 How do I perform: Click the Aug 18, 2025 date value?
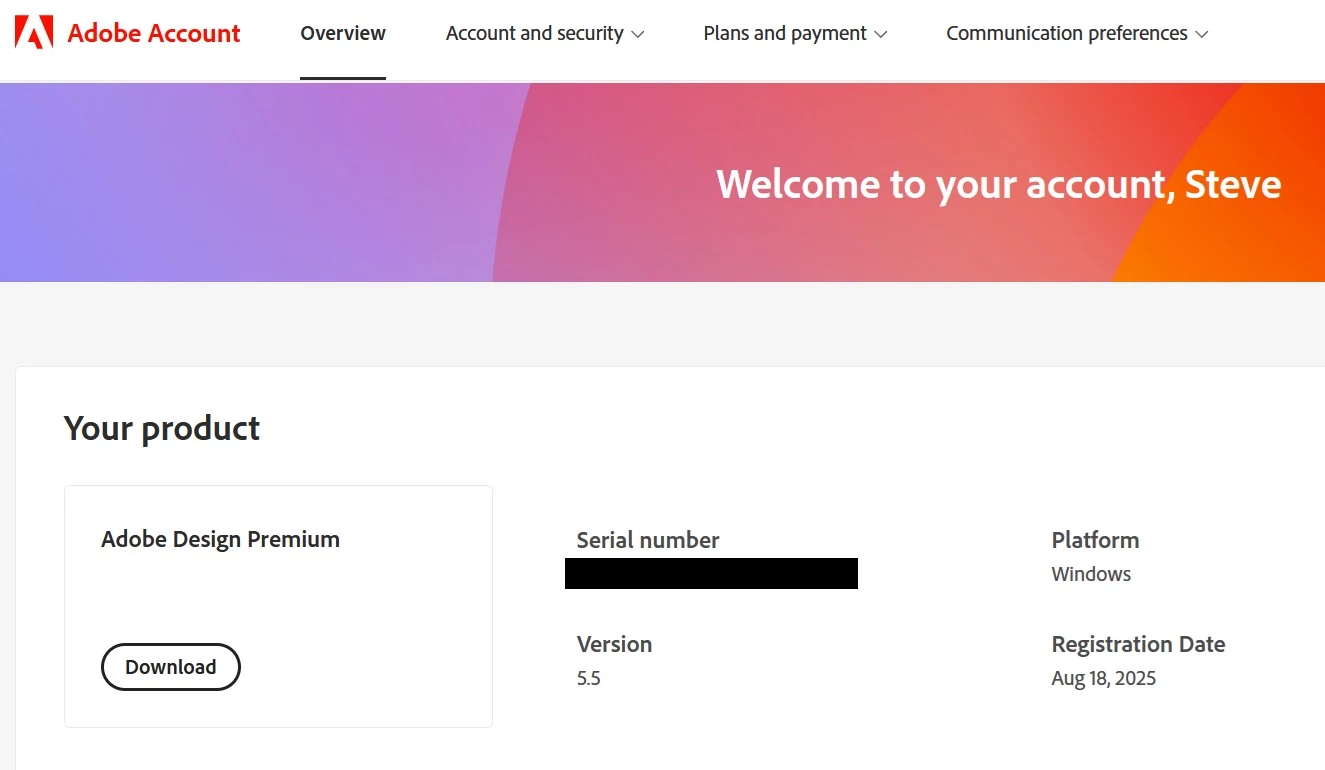pyautogui.click(x=1103, y=678)
